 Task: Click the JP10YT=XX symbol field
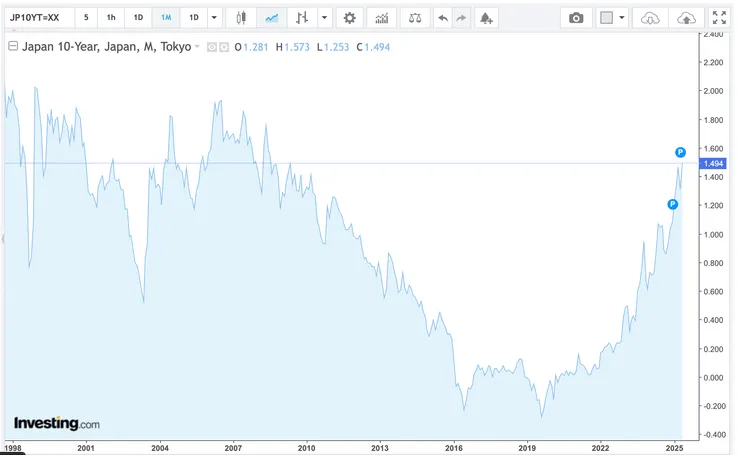point(40,18)
